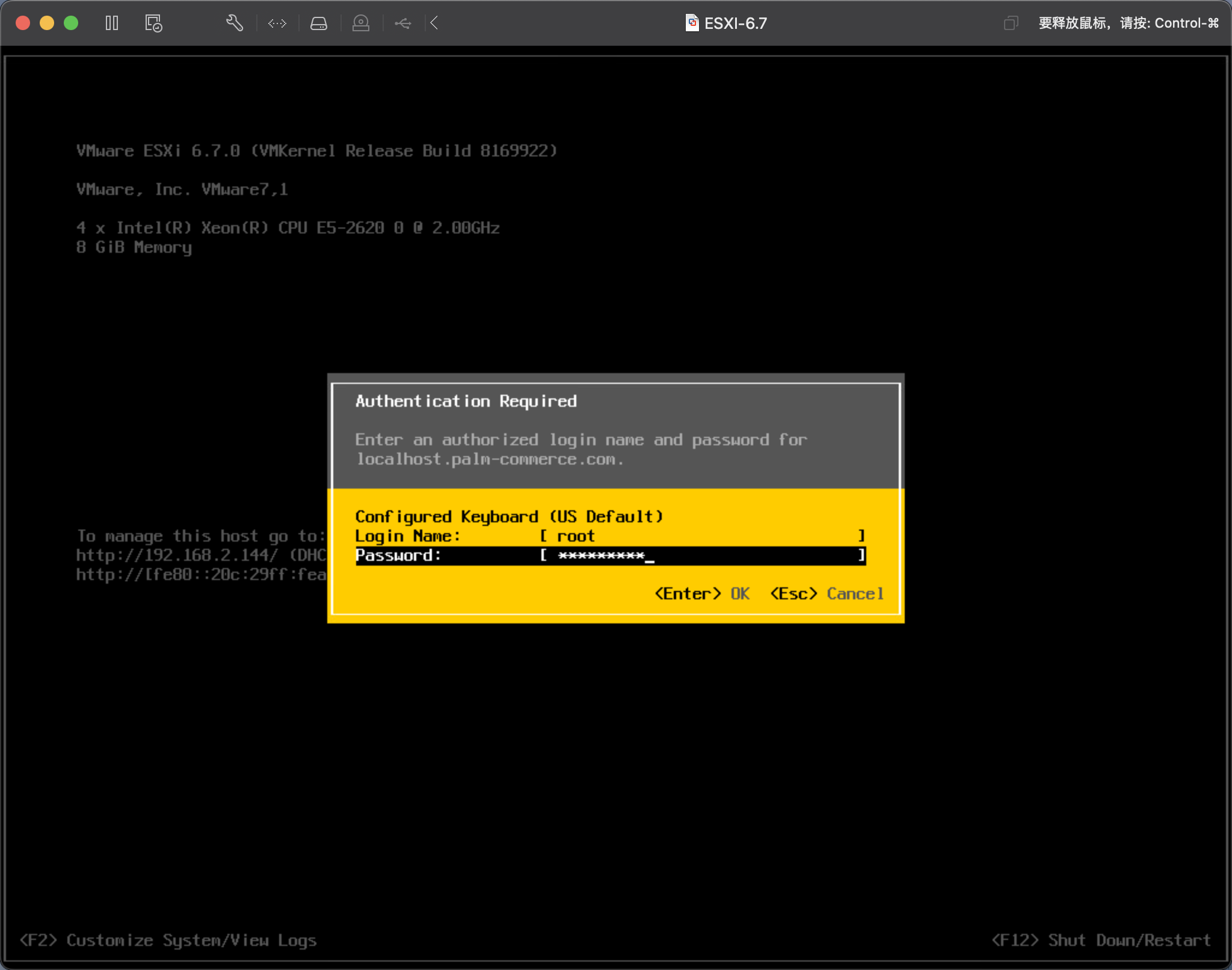Open virtual machine settings wrench icon
Screen dimensions: 1232x970
[234, 23]
